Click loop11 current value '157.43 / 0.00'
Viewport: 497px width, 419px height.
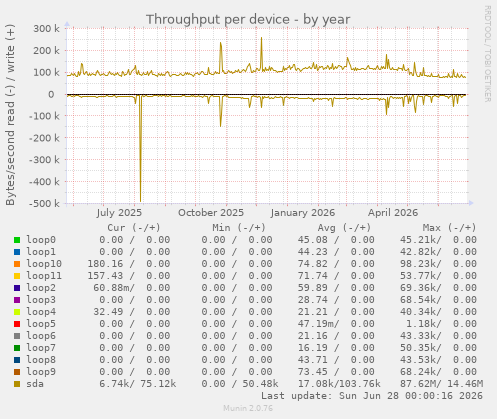pos(129,276)
